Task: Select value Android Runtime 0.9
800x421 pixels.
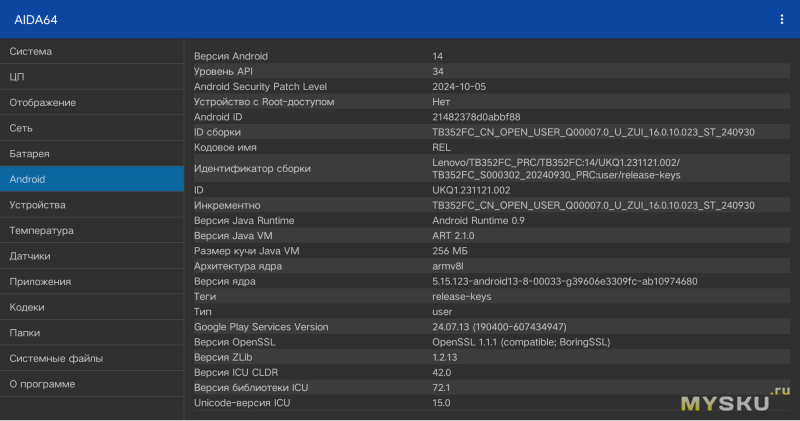Action: point(478,220)
